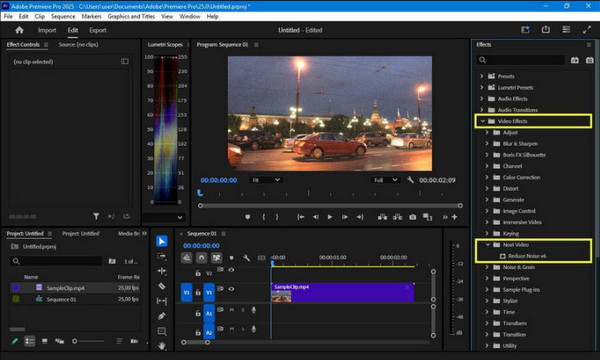This screenshot has width=600, height=360.
Task: Collapse the Video Effects folder
Action: click(483, 121)
